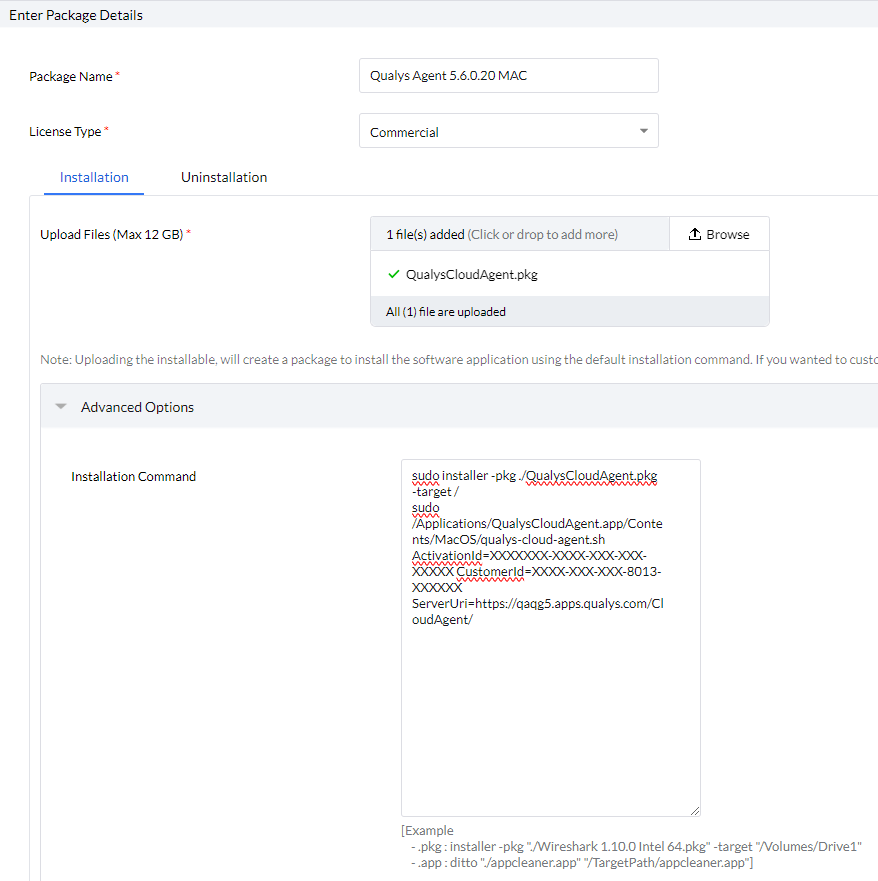Click the Advanced Options header text
This screenshot has width=878, height=881.
click(137, 407)
